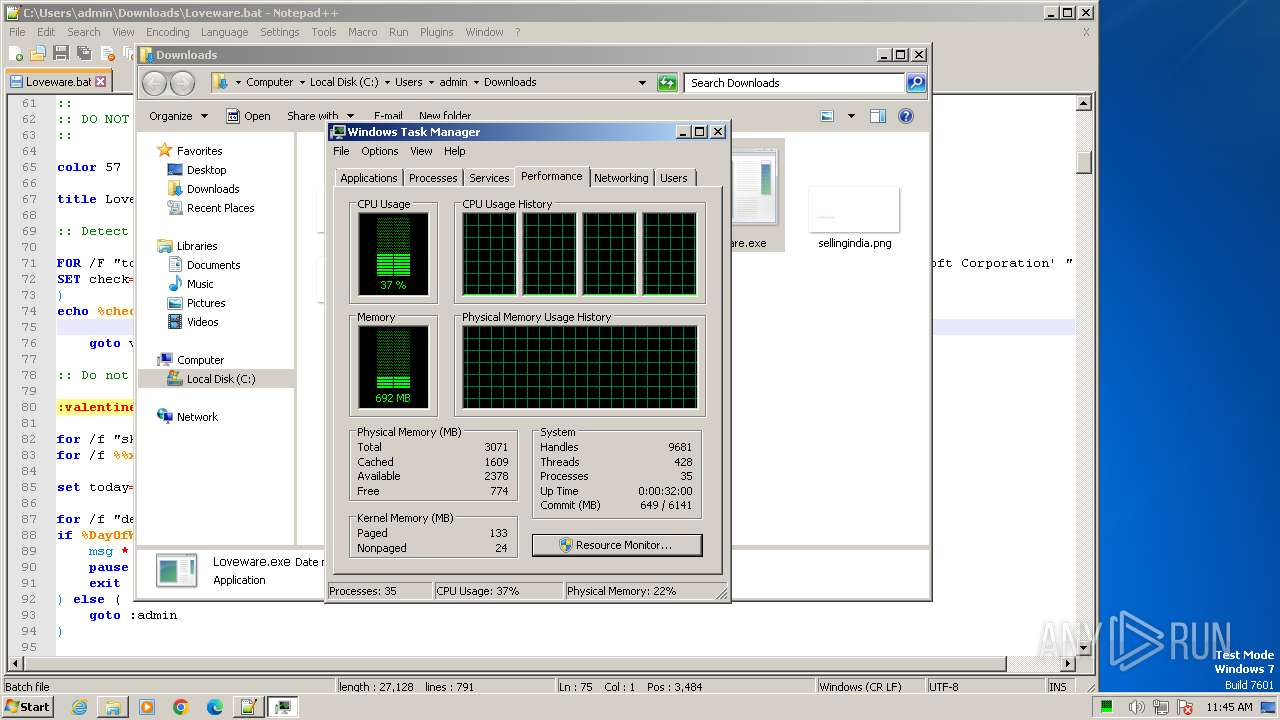Select Music library in navigation pane
Image resolution: width=1280 pixels, height=720 pixels.
coord(200,284)
